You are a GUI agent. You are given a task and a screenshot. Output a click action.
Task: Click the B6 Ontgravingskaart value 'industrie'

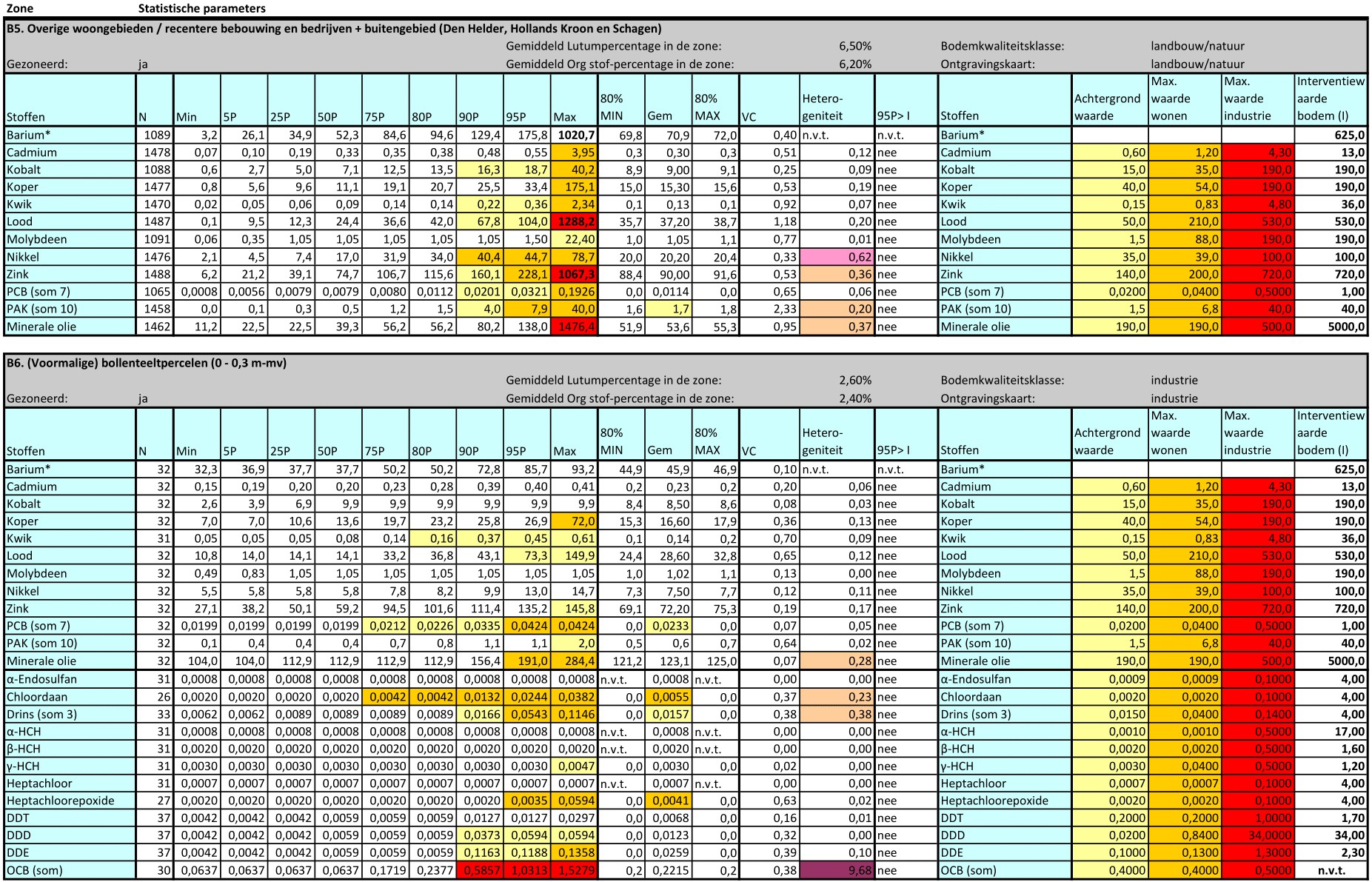click(x=1174, y=398)
